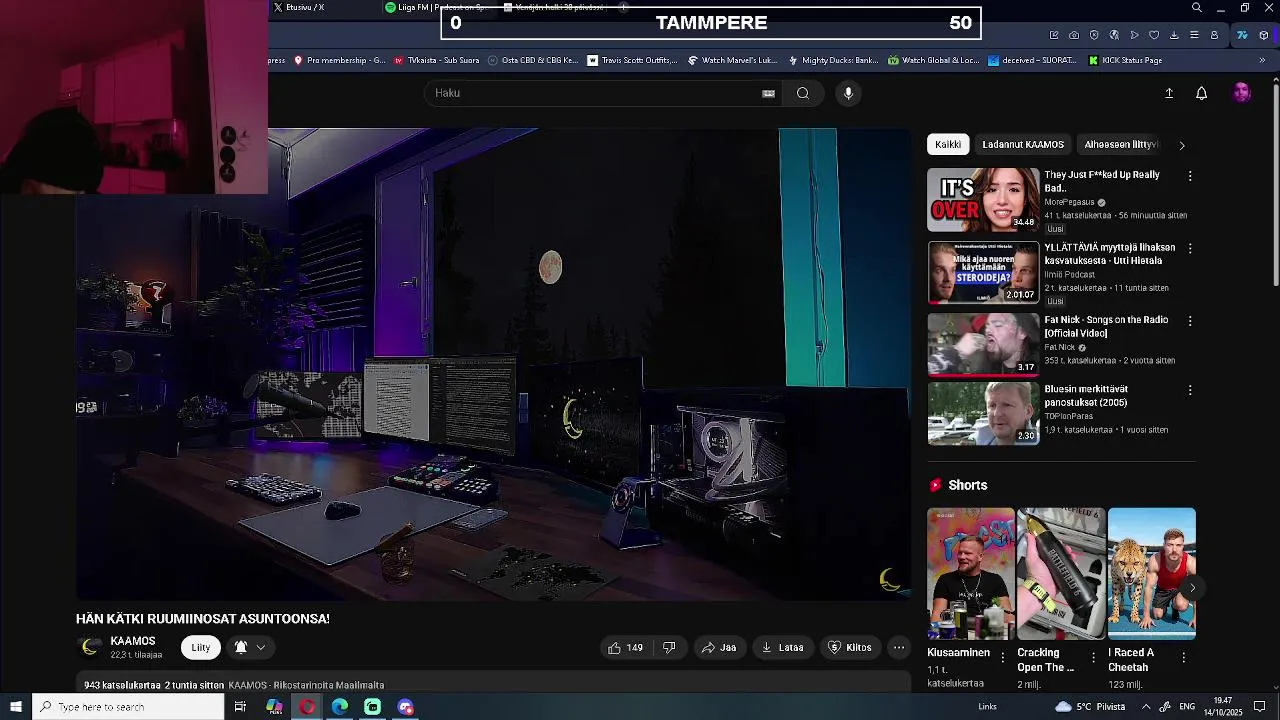Show more filter chips with right arrow
Image resolution: width=1280 pixels, height=720 pixels.
tap(1182, 145)
